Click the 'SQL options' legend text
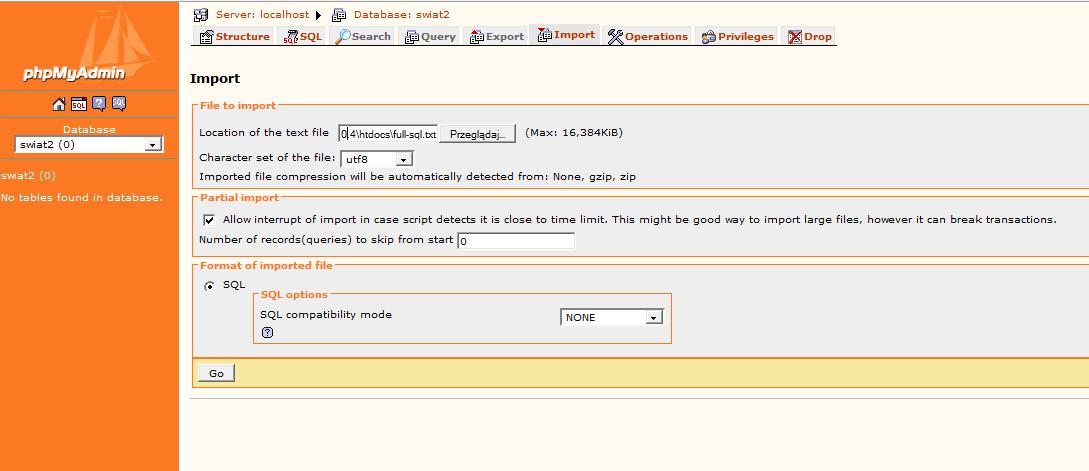The height and width of the screenshot is (471, 1089). coord(294,295)
